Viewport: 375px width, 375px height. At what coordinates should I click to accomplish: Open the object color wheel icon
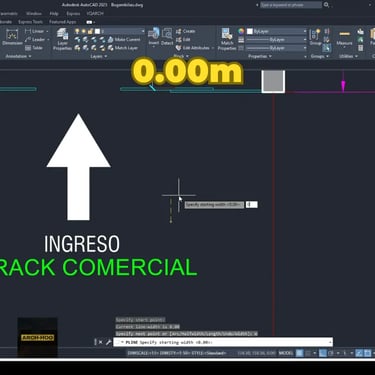click(241, 31)
